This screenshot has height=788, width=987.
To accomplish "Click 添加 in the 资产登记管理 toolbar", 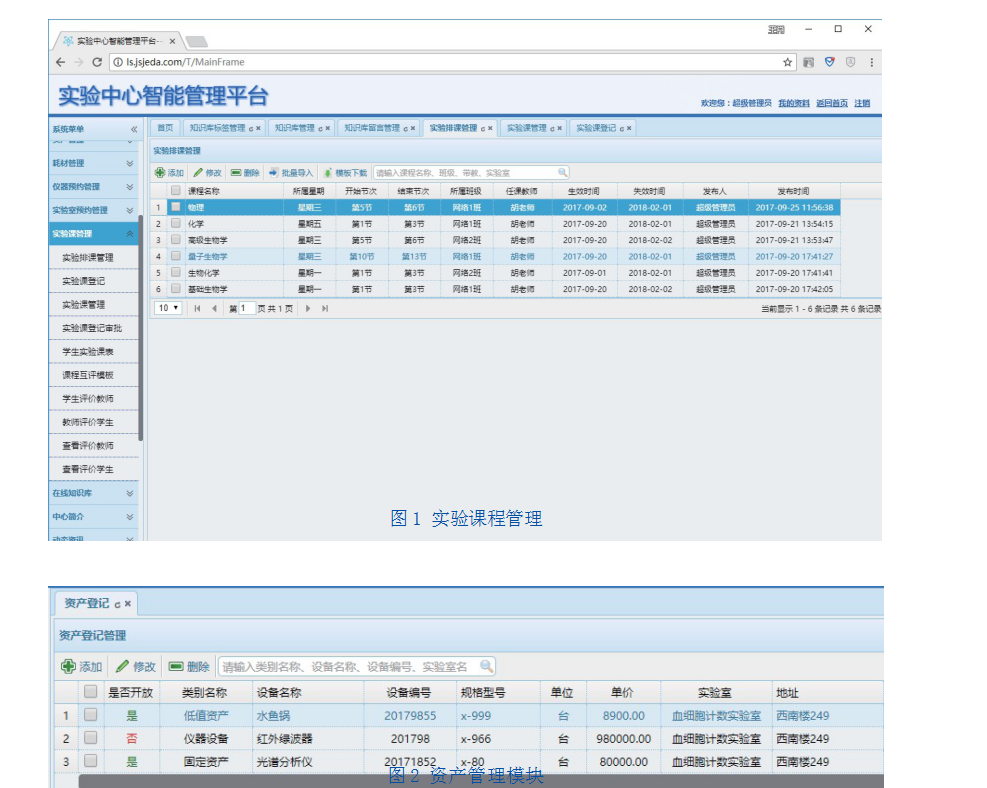I will tap(81, 667).
